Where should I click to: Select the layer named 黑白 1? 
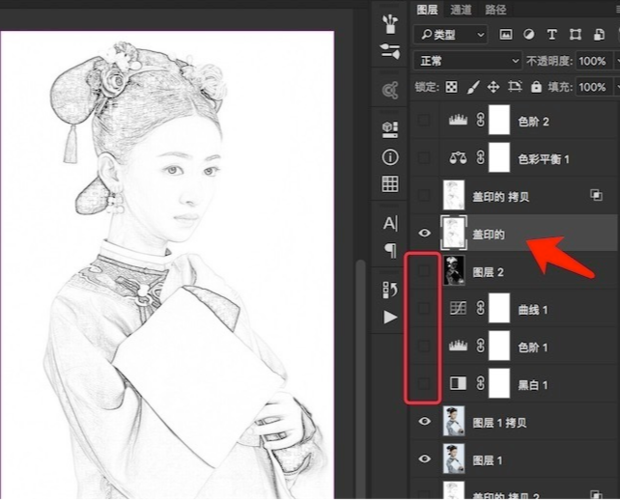coord(514,383)
